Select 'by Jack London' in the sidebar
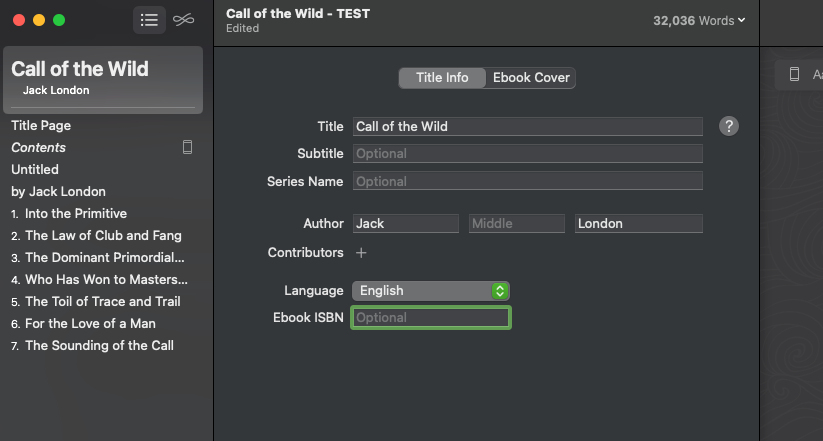Screen dimensions: 823x441 coord(58,192)
